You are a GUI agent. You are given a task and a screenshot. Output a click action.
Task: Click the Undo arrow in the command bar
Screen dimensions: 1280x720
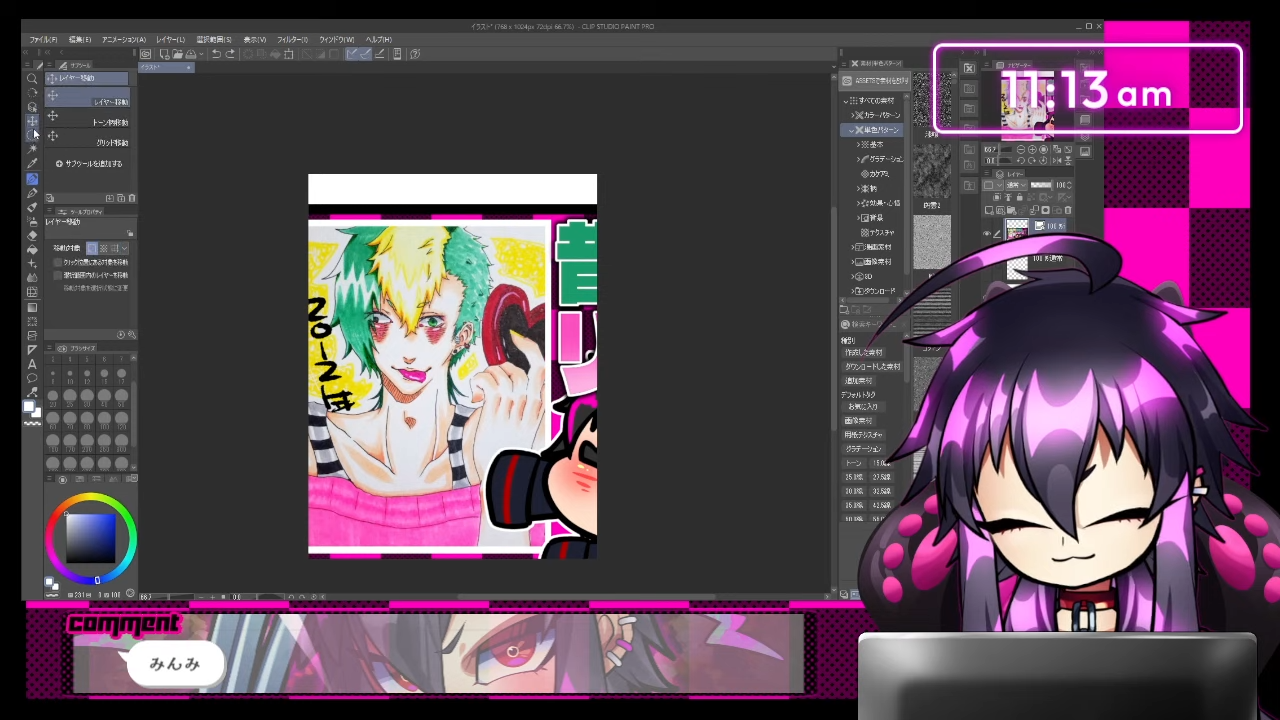coord(216,54)
